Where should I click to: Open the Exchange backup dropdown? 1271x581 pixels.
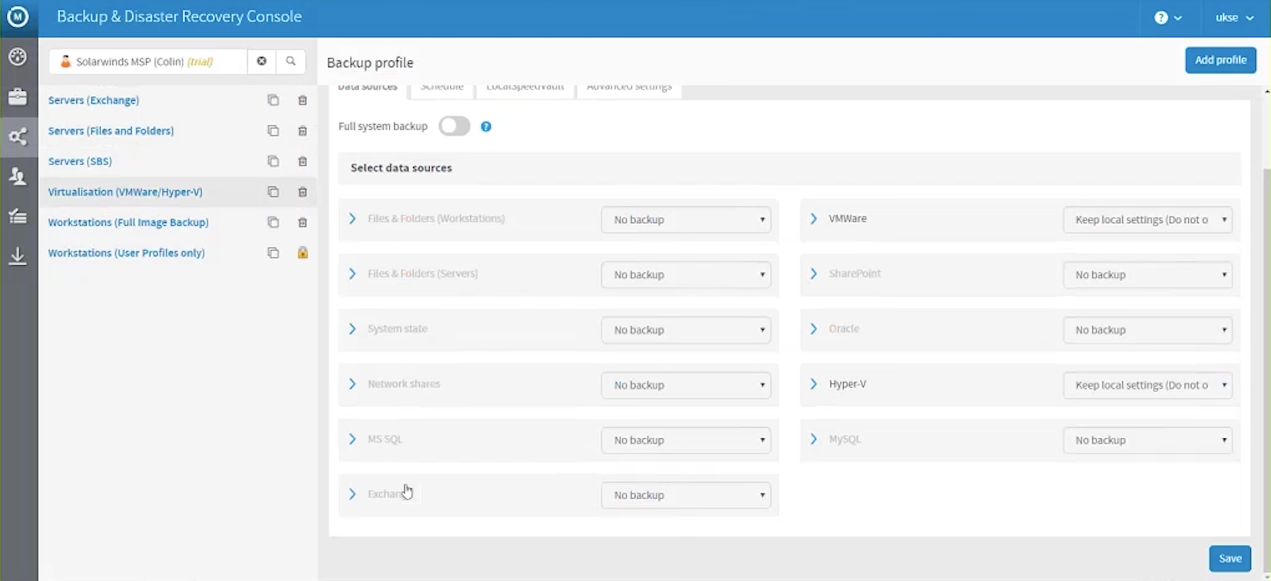coord(686,495)
